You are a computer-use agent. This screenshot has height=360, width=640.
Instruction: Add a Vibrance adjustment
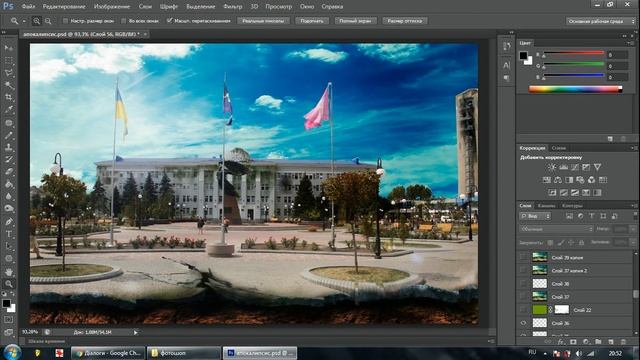point(597,167)
